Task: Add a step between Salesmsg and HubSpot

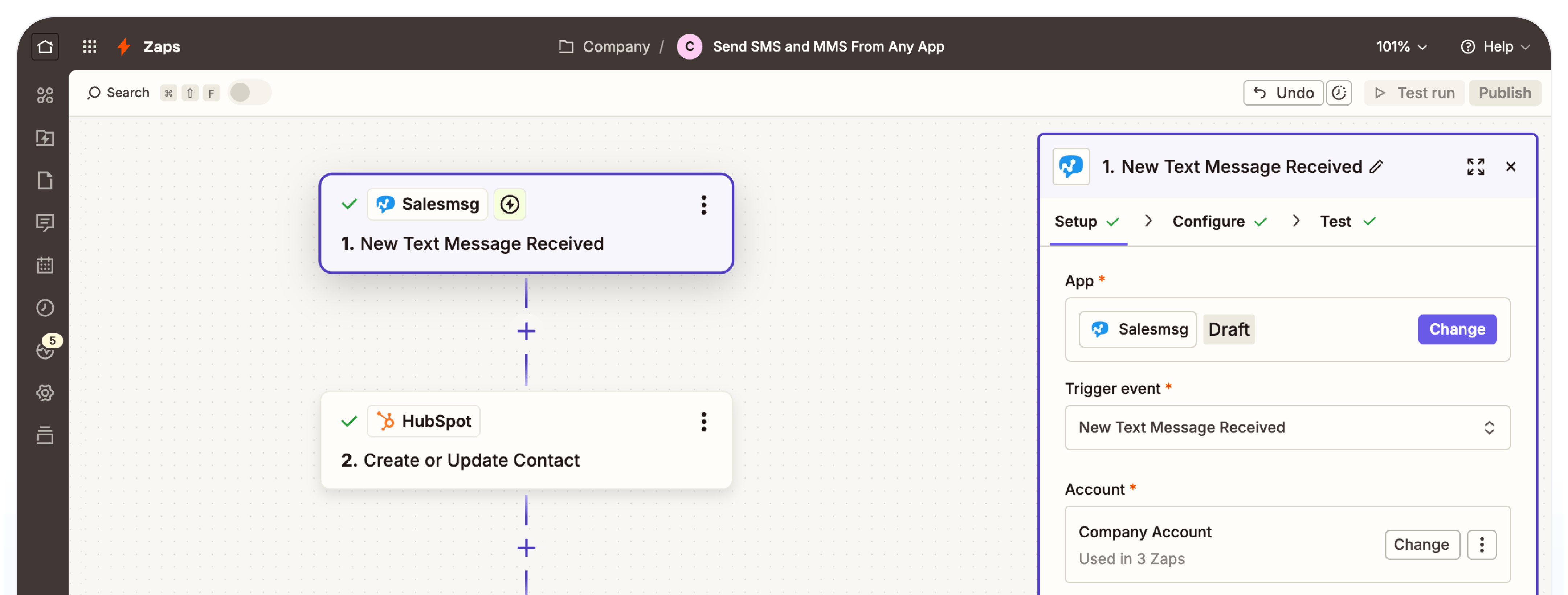Action: [x=526, y=332]
